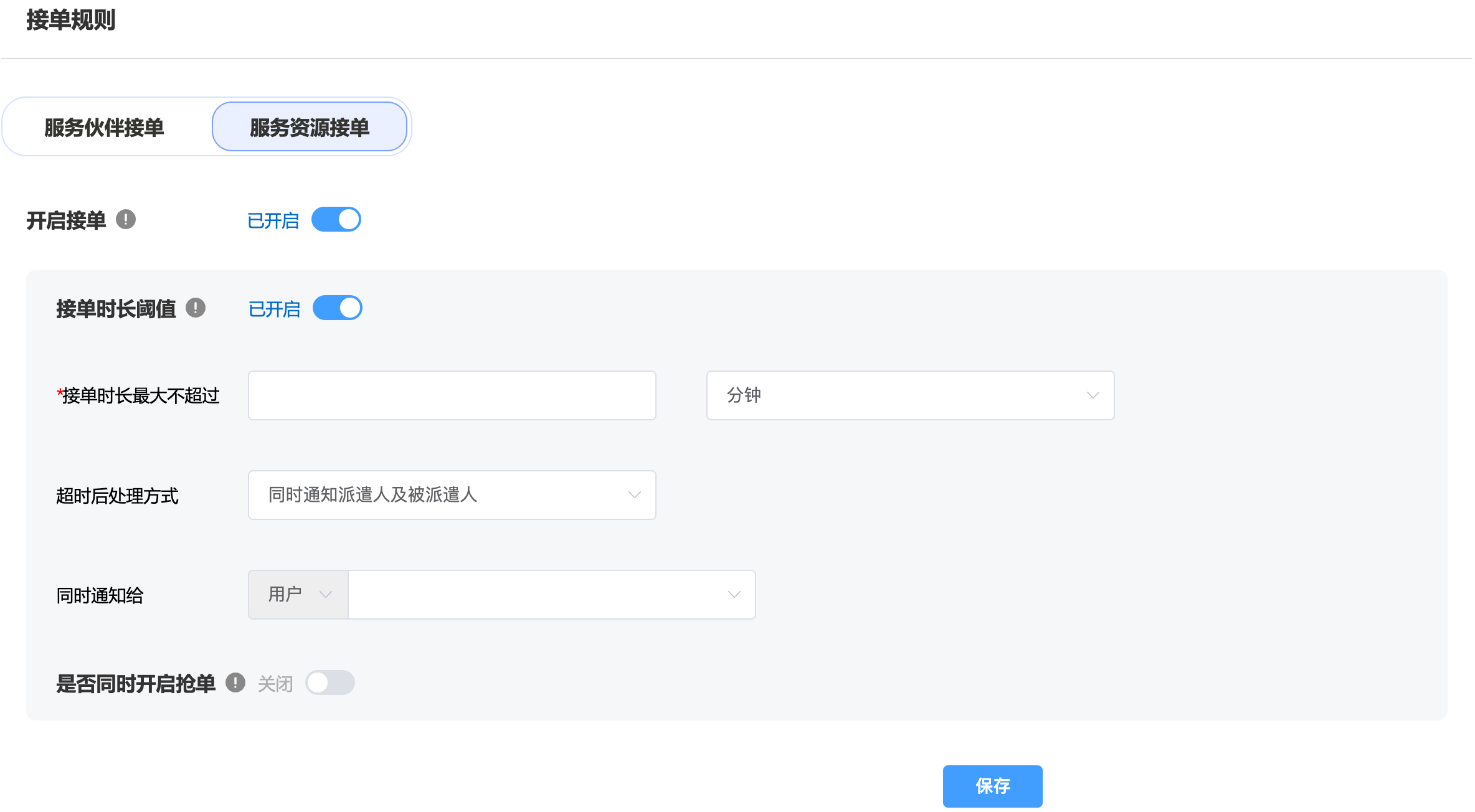This screenshot has height=812, width=1475.
Task: Click chevron arrow in 分钟 unit selector
Action: click(1093, 395)
